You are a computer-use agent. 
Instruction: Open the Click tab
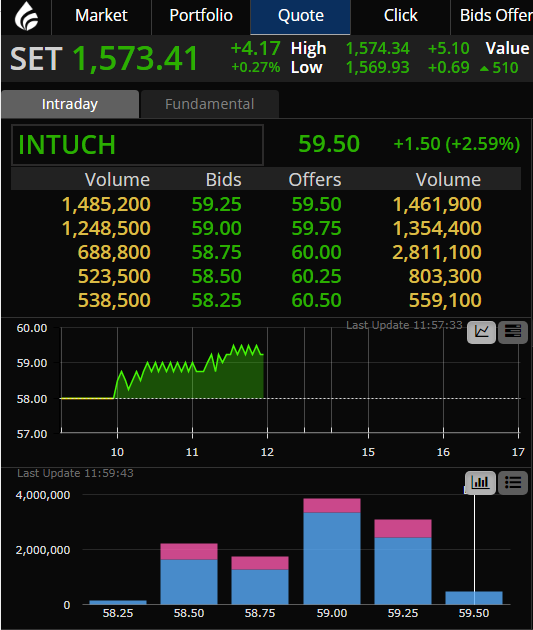pyautogui.click(x=400, y=16)
